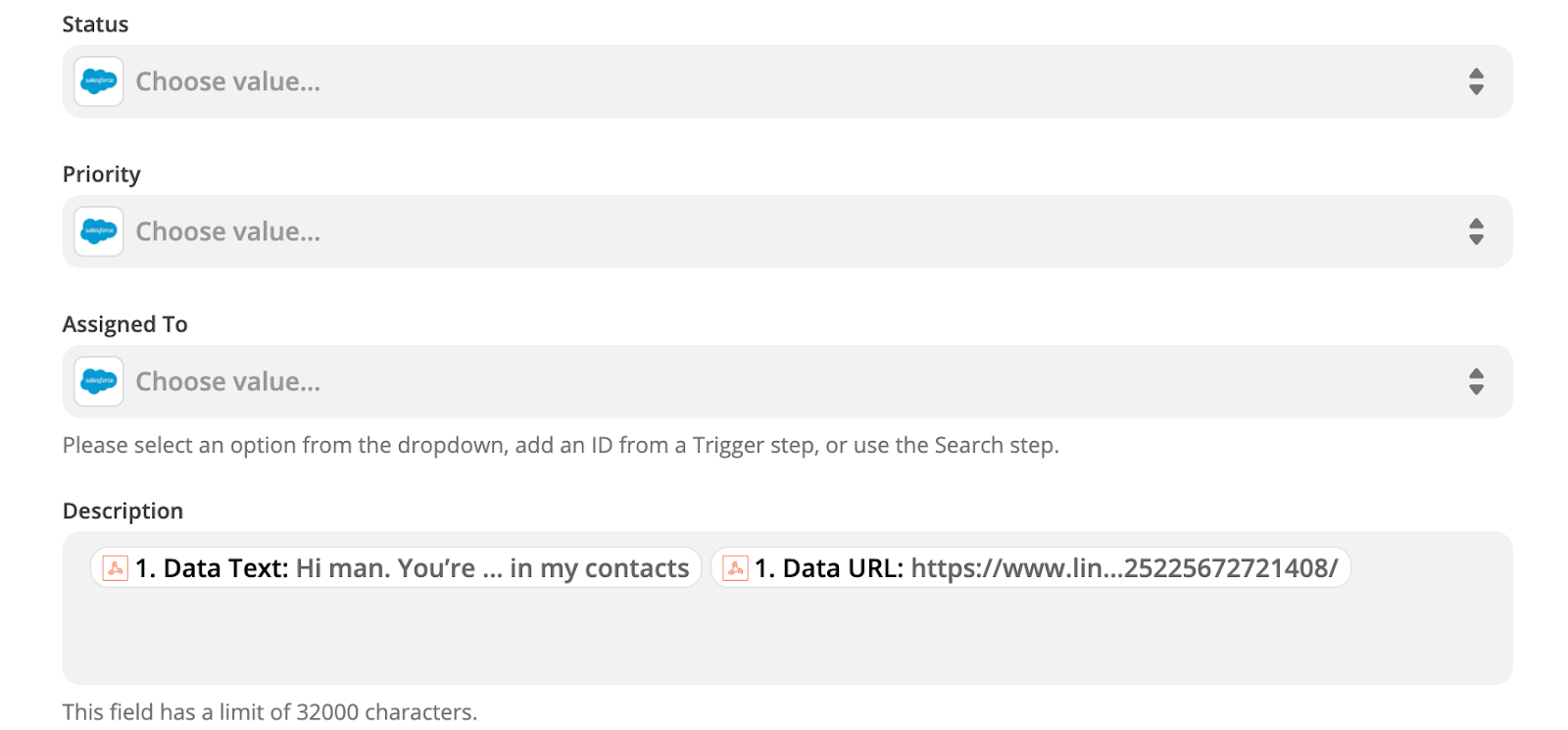The width and height of the screenshot is (1568, 730).
Task: Click the 32000 characters limit note
Action: (269, 712)
